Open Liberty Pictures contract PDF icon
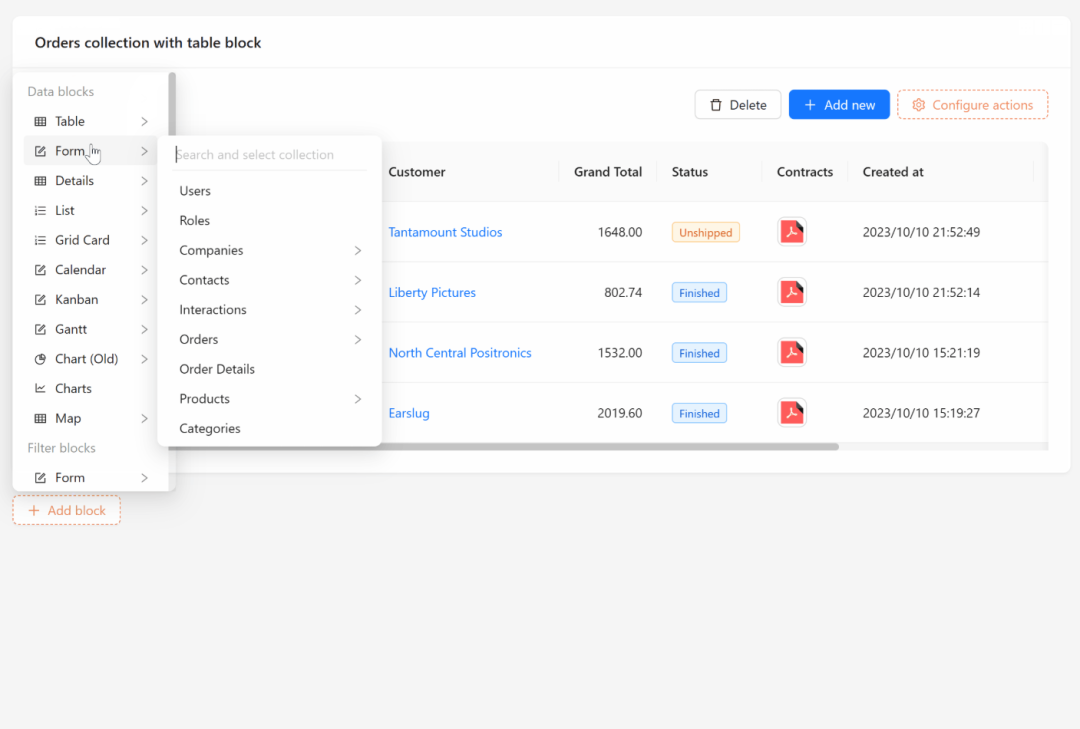The height and width of the screenshot is (729, 1080). coord(792,292)
